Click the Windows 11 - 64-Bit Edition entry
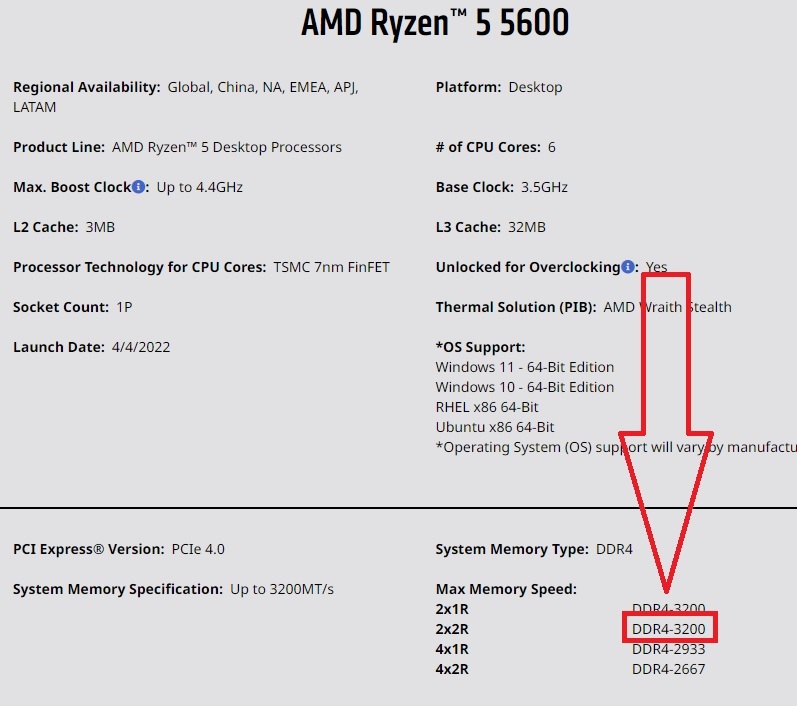Screen dimensions: 797x706 point(525,367)
